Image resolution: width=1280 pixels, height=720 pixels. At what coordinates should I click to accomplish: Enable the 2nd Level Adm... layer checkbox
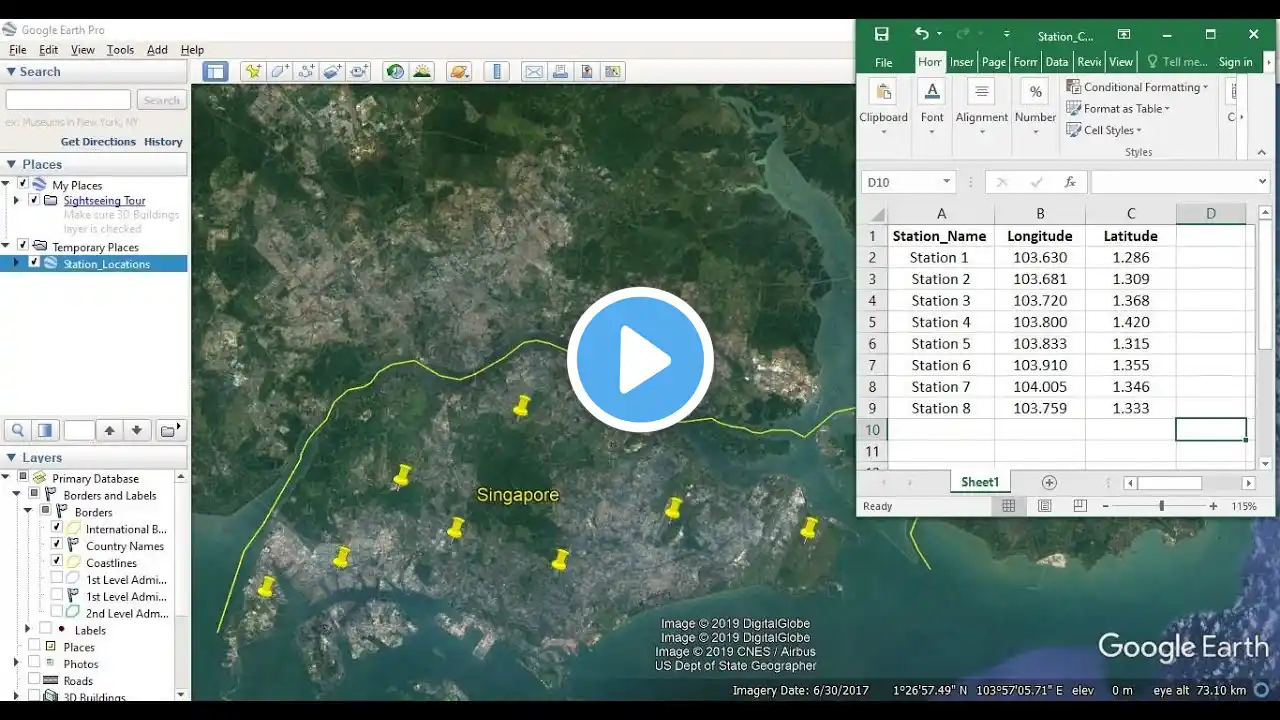(57, 612)
